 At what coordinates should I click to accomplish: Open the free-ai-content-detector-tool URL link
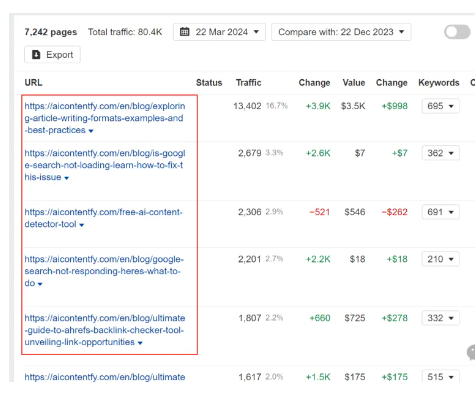coord(103,218)
